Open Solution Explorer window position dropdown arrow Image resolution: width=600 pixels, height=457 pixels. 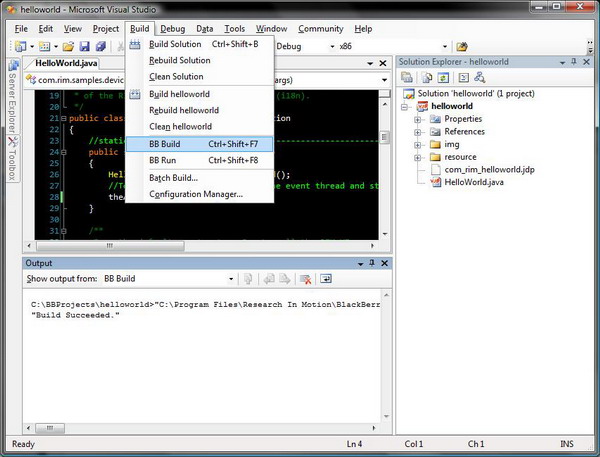click(x=562, y=62)
